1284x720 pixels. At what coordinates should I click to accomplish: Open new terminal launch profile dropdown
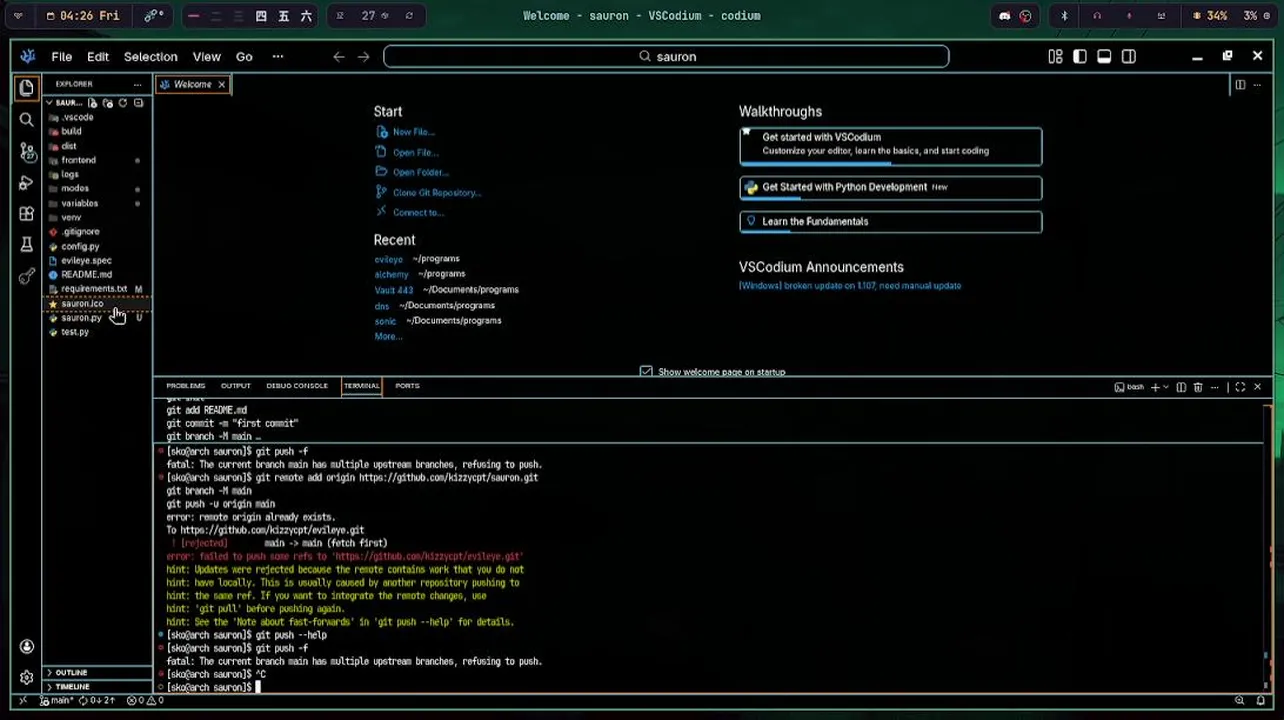coord(1166,387)
